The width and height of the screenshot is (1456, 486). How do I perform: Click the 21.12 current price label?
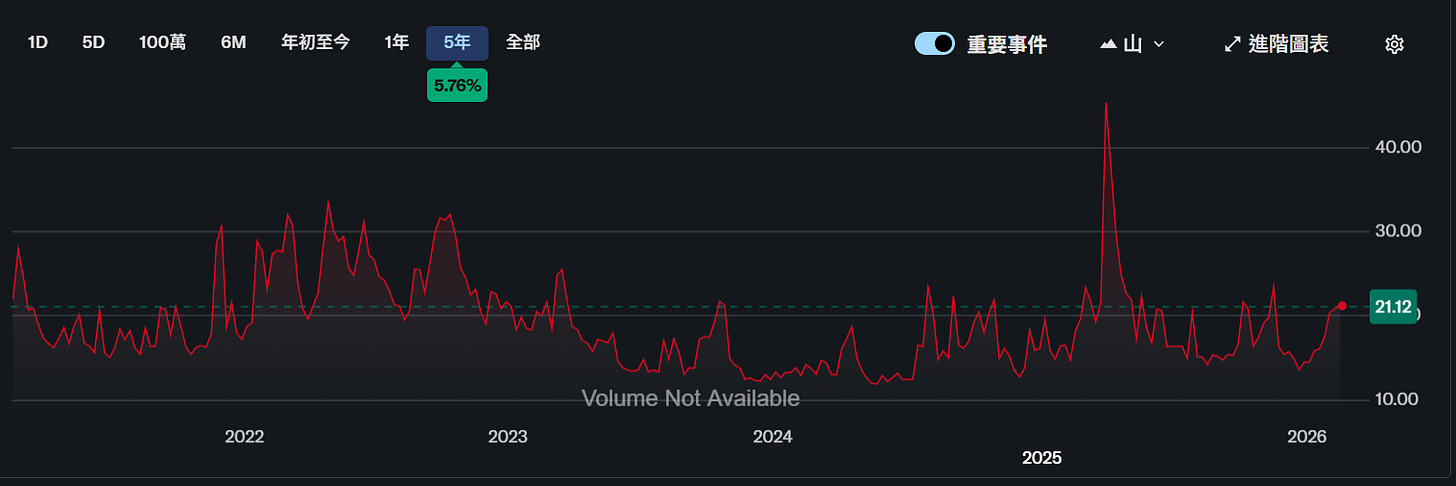[x=1393, y=307]
